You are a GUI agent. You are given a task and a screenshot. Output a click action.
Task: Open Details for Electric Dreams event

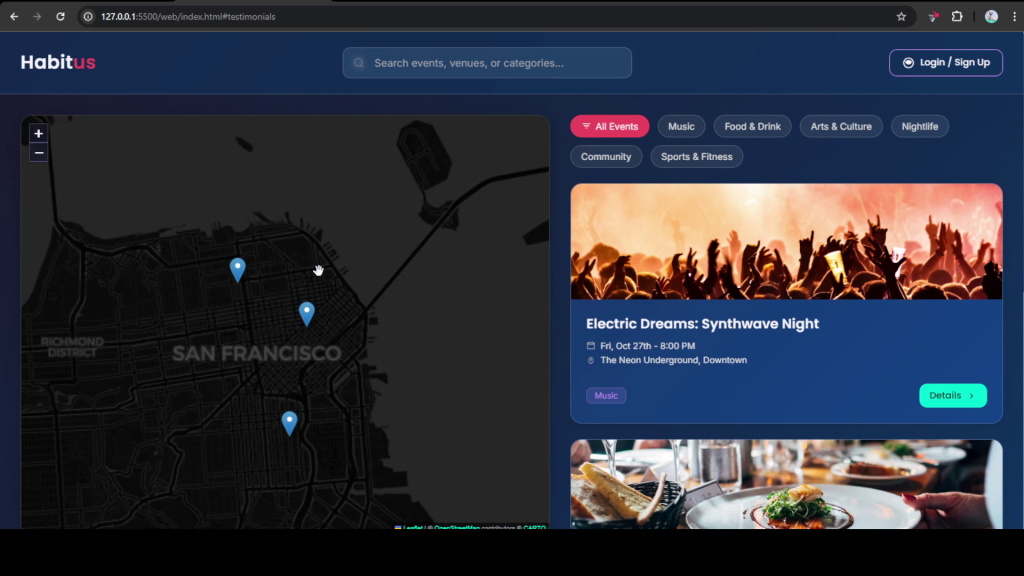[953, 396]
